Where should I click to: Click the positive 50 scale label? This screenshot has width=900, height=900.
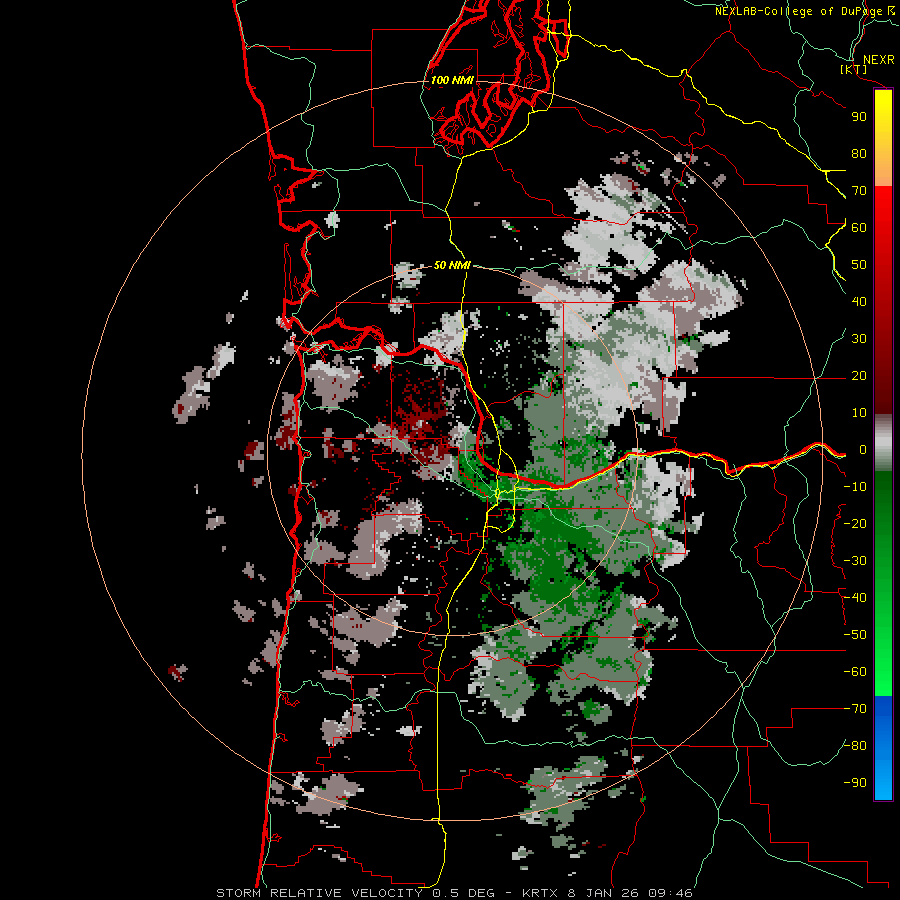[859, 265]
